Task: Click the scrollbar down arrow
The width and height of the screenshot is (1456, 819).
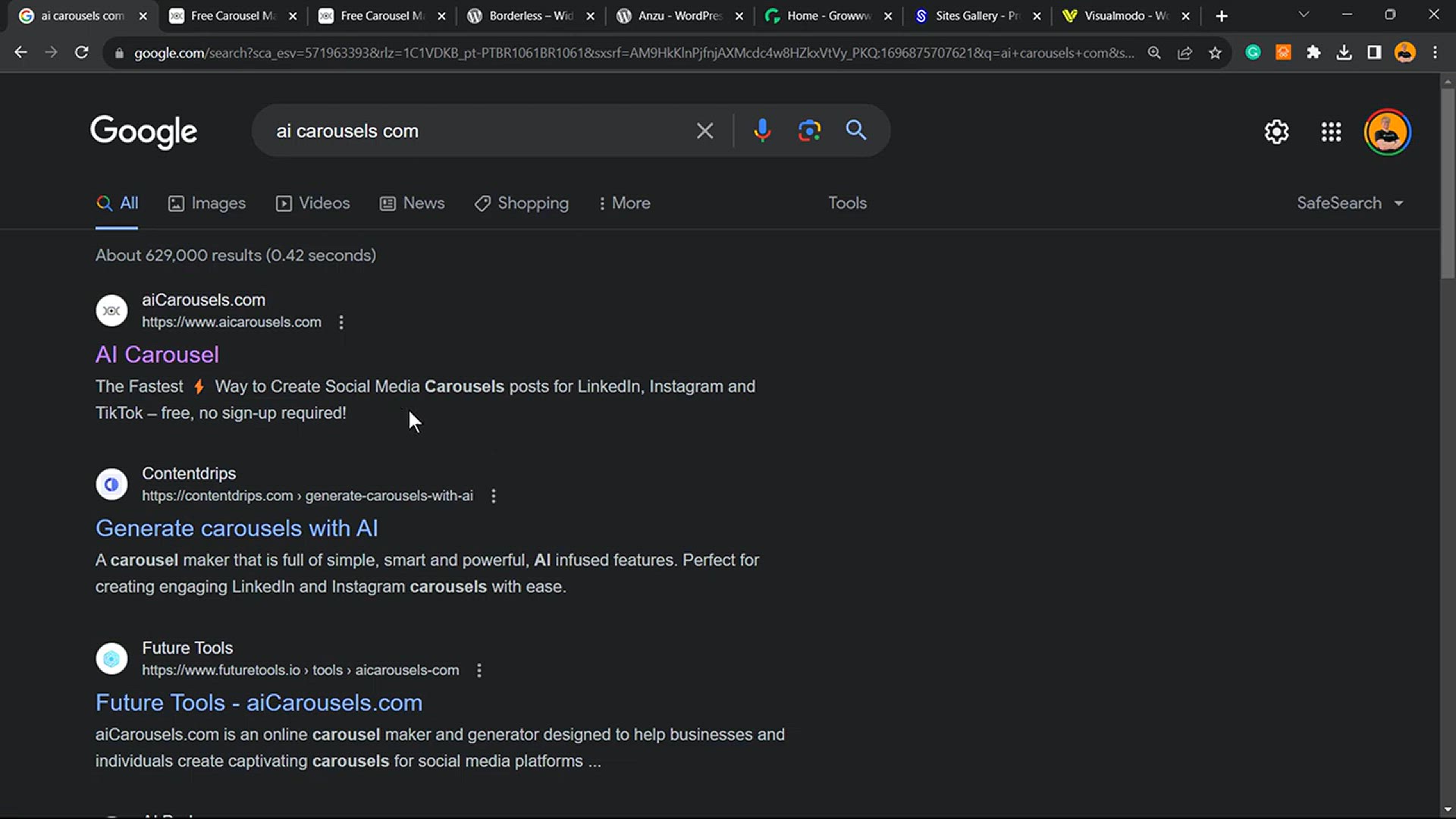Action: pyautogui.click(x=1448, y=809)
